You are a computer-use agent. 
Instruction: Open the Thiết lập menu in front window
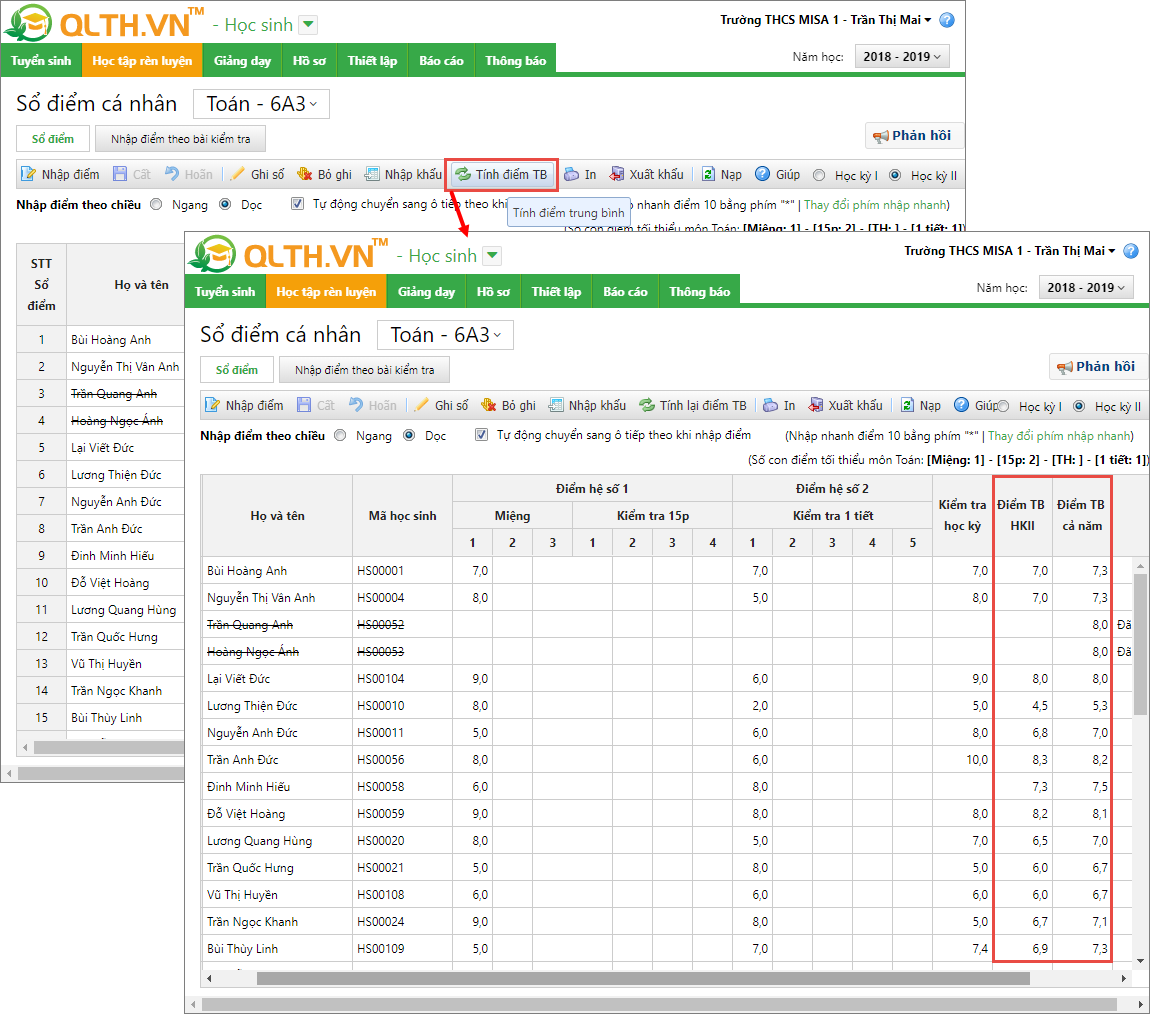click(556, 292)
